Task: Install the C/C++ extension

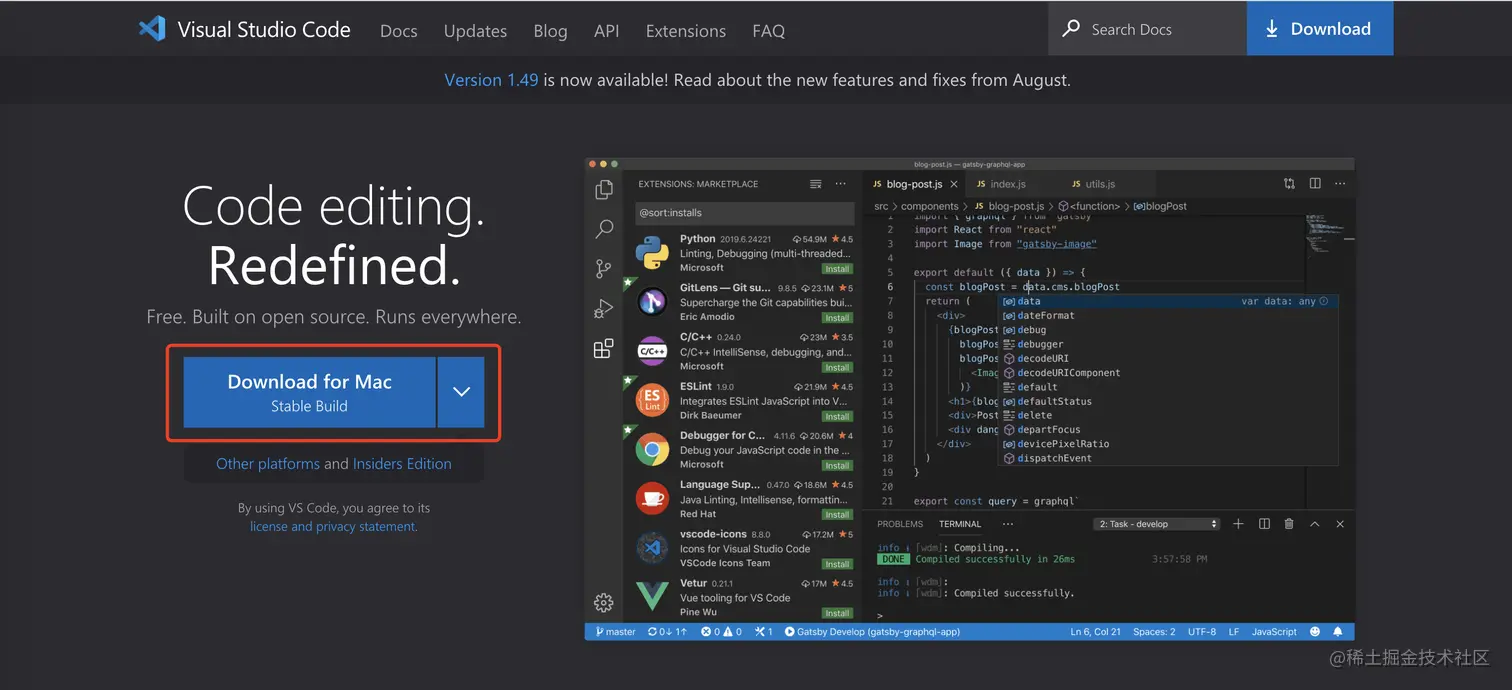Action: pyautogui.click(x=837, y=367)
